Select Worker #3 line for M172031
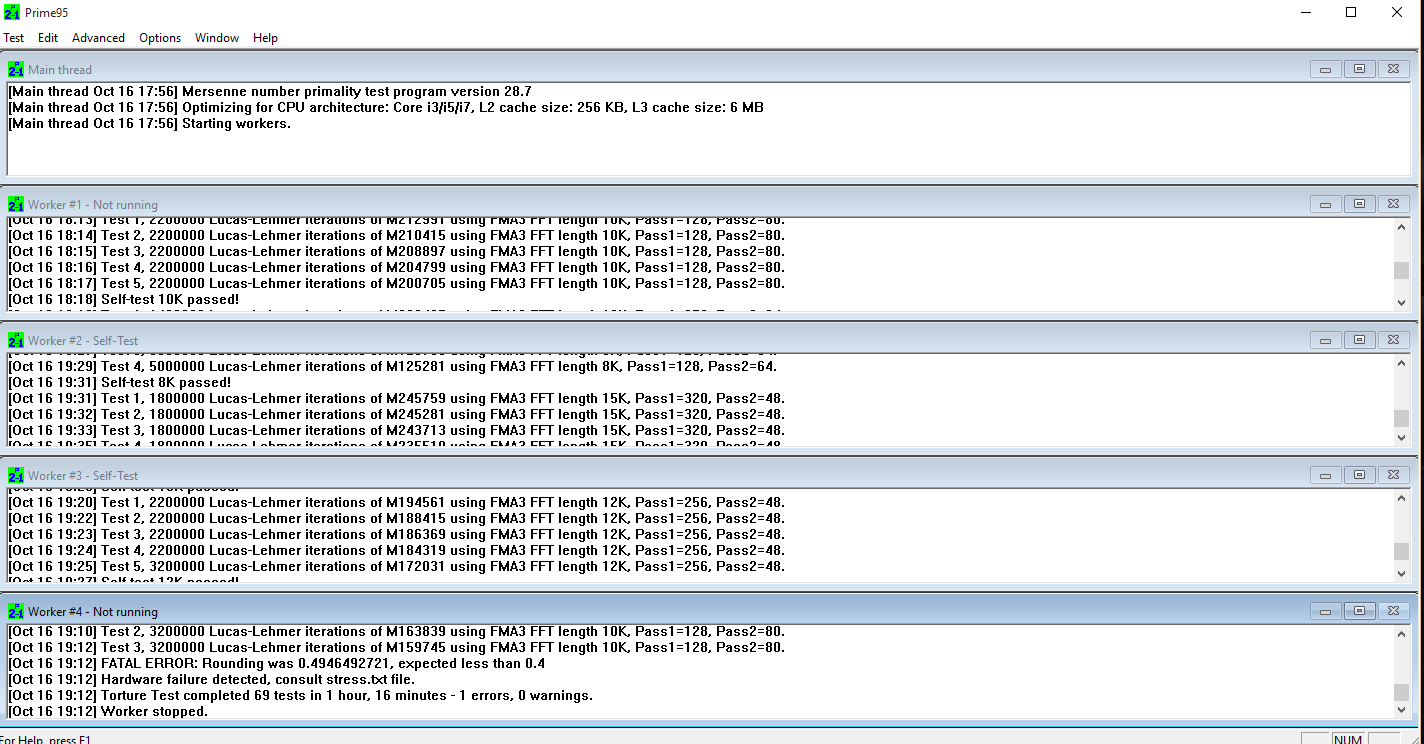This screenshot has height=744, width=1424. pyautogui.click(x=397, y=566)
